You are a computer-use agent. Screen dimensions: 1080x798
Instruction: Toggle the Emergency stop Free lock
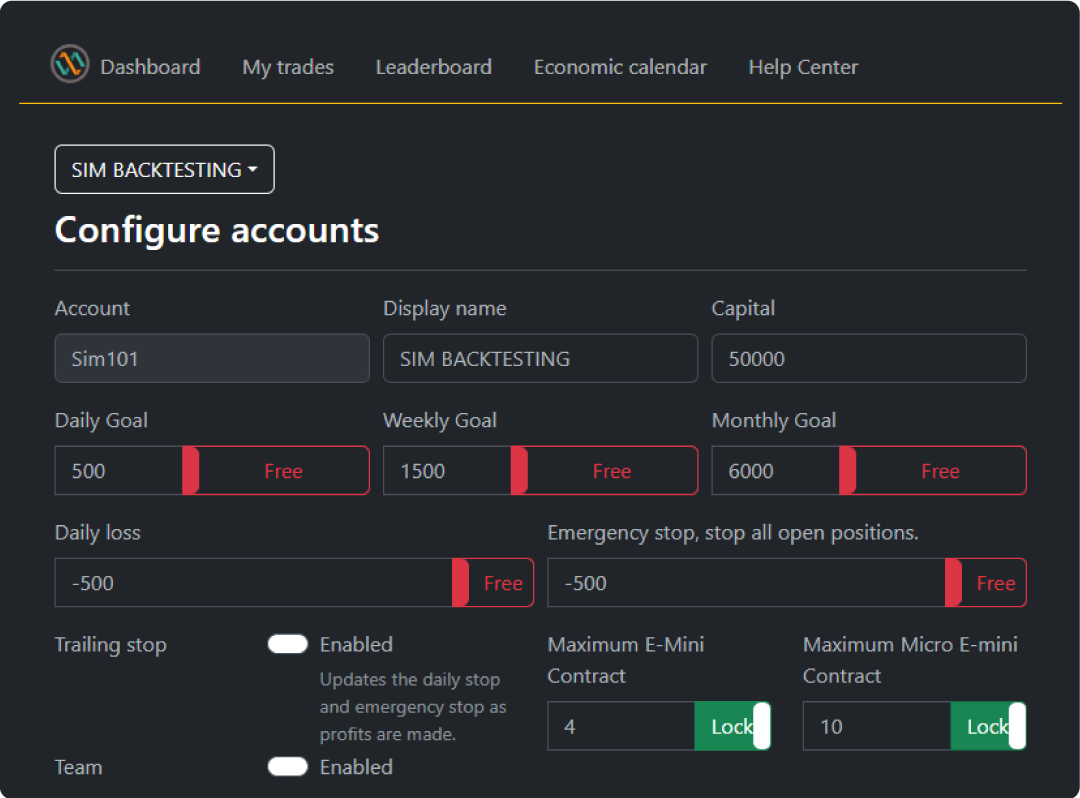pos(986,582)
